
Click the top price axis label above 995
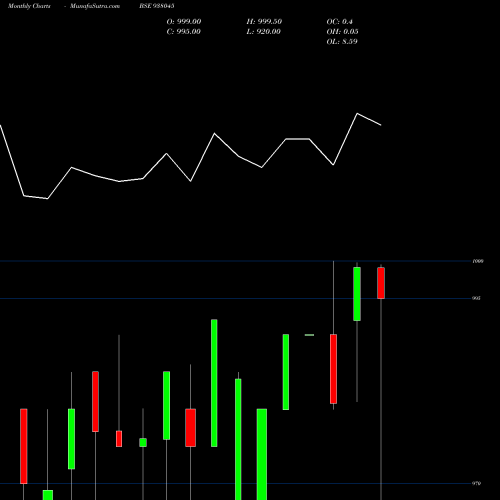coord(478,261)
